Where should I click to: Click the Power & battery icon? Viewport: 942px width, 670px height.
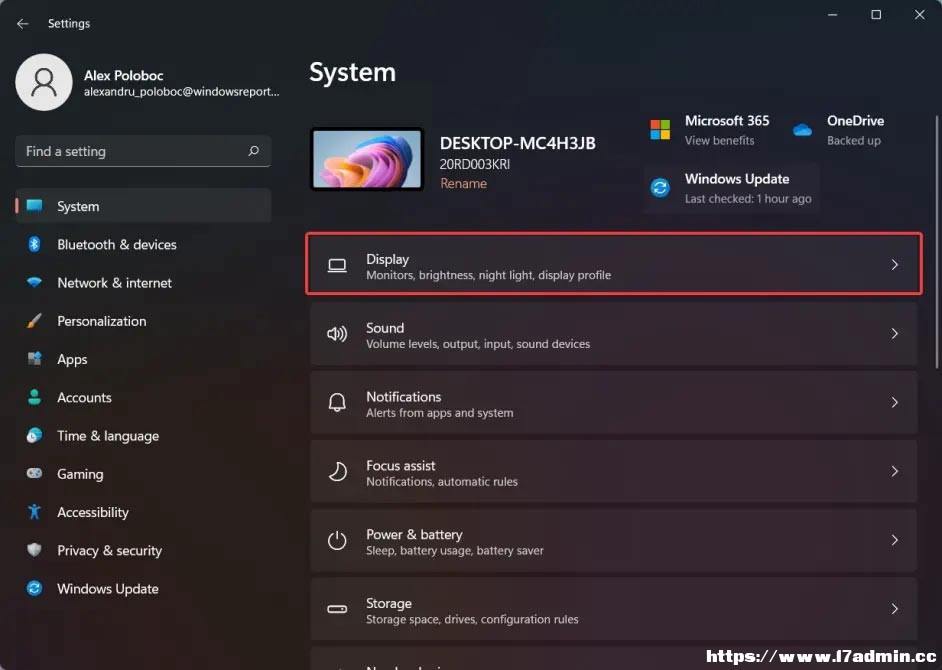coord(337,540)
